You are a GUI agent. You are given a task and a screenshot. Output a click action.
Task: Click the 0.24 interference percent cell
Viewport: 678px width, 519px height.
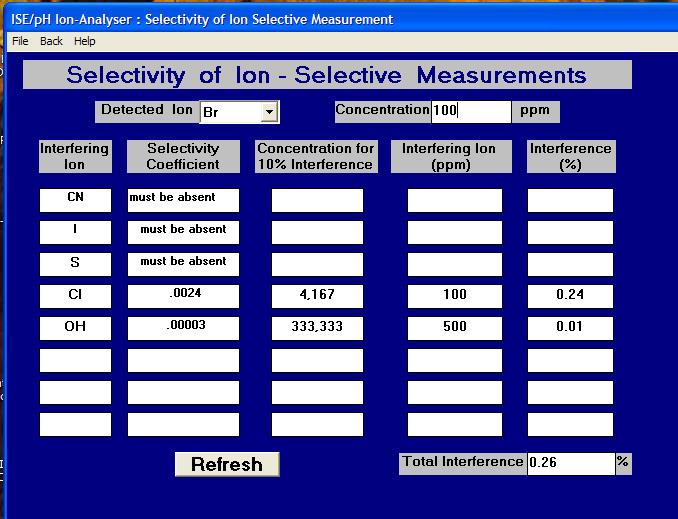tap(570, 296)
